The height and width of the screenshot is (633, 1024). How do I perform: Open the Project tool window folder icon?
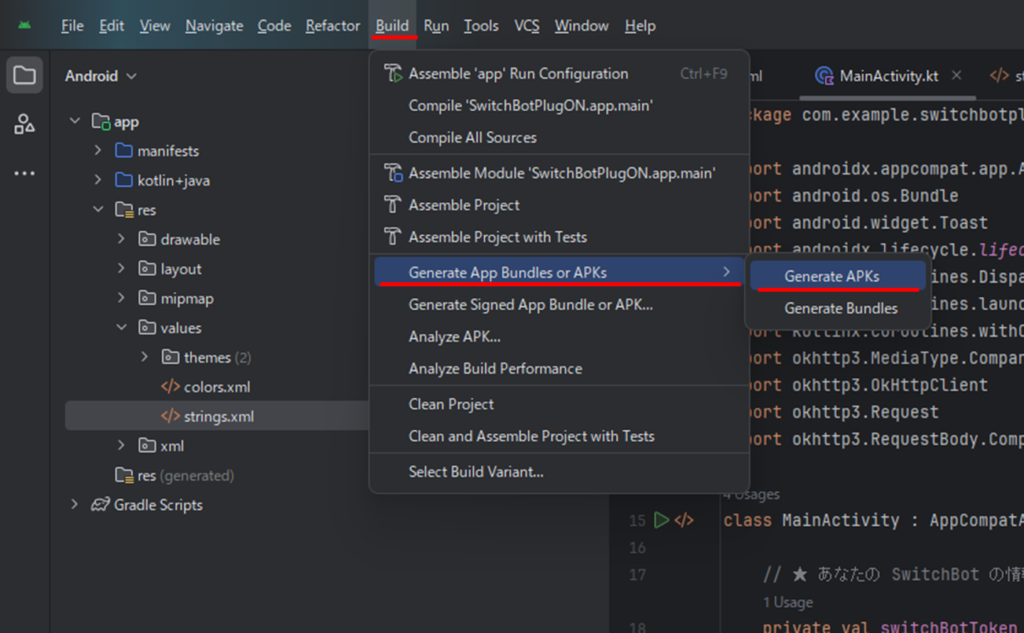(25, 76)
